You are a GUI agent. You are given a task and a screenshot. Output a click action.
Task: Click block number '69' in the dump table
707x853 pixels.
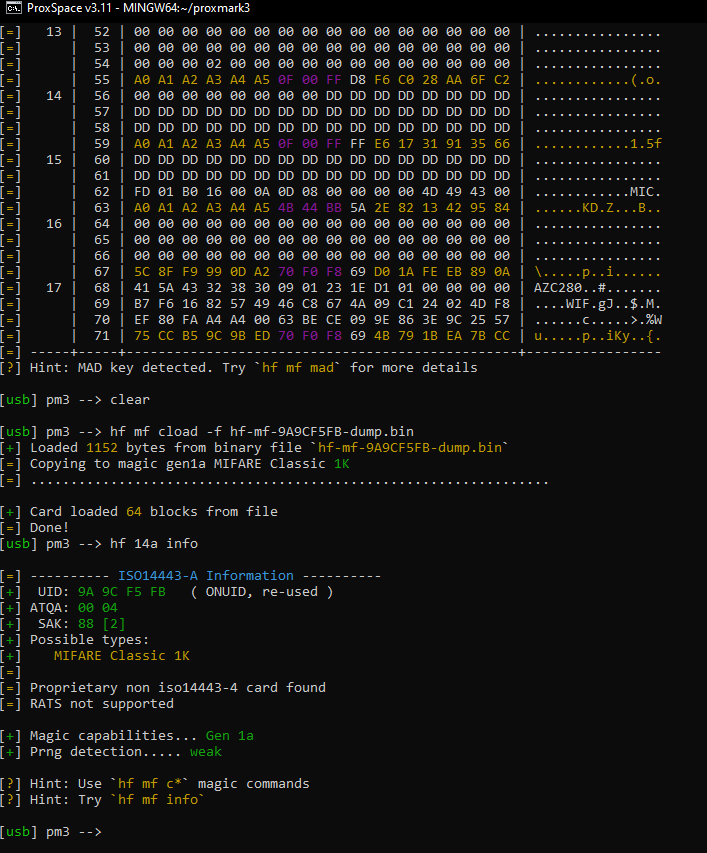click(x=102, y=304)
